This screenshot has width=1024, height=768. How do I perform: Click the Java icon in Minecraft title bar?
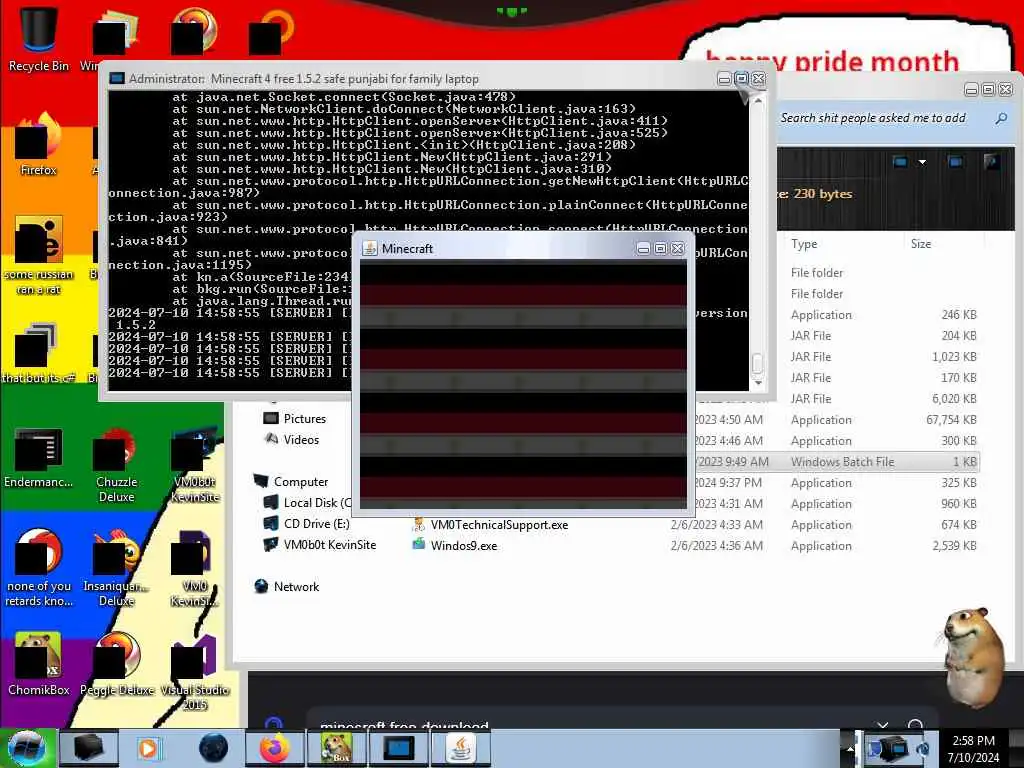[x=370, y=248]
